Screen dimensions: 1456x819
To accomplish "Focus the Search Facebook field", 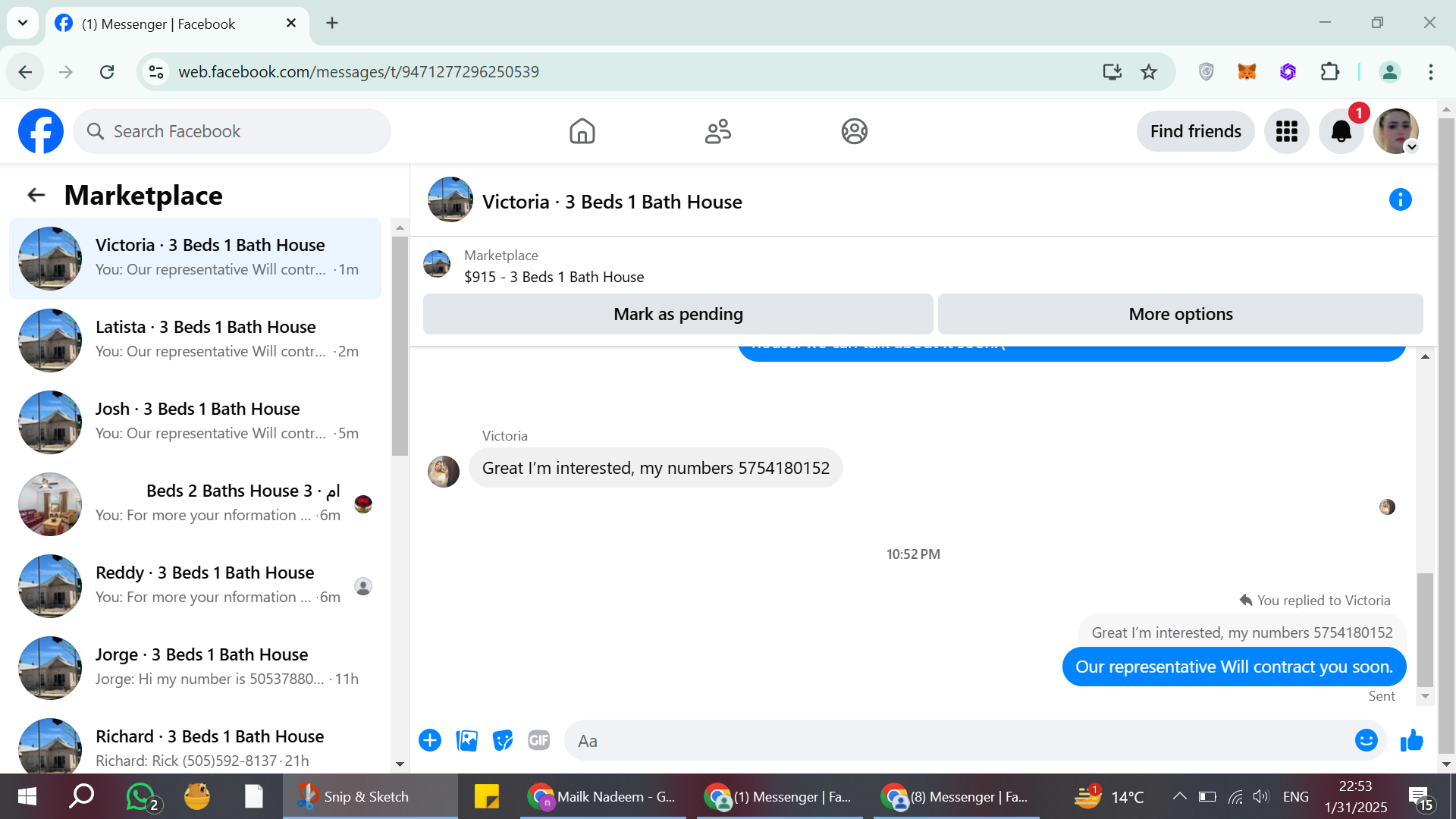I will click(232, 131).
